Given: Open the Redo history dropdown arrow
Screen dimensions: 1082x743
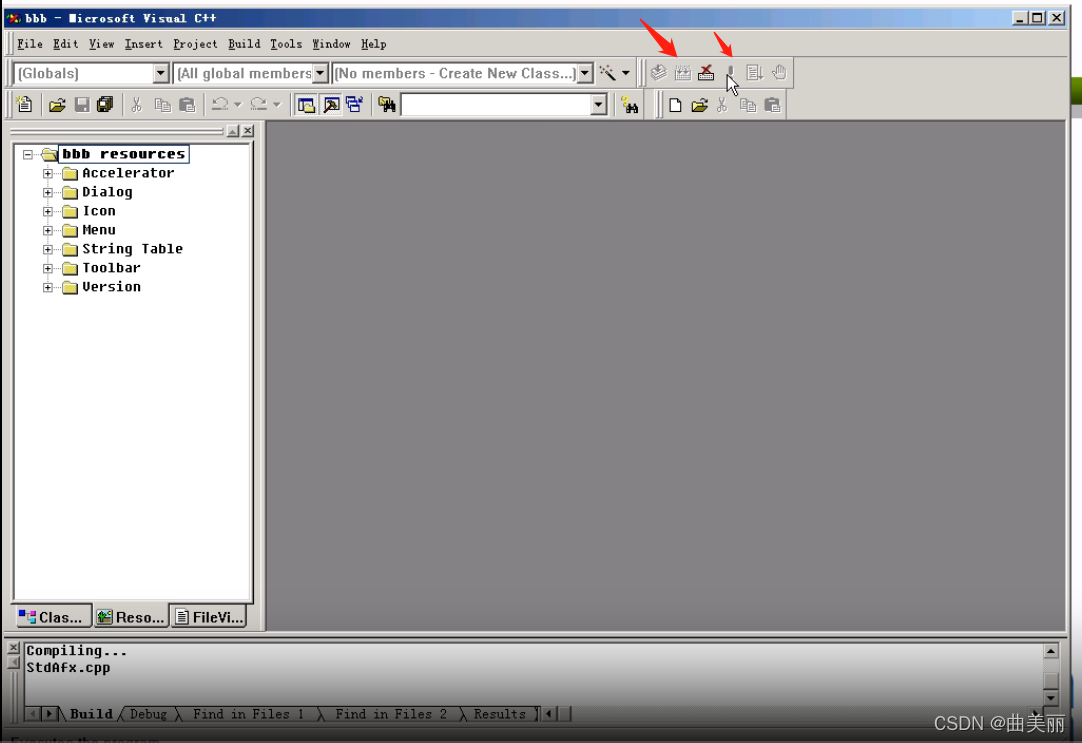Looking at the screenshot, I should point(277,105).
